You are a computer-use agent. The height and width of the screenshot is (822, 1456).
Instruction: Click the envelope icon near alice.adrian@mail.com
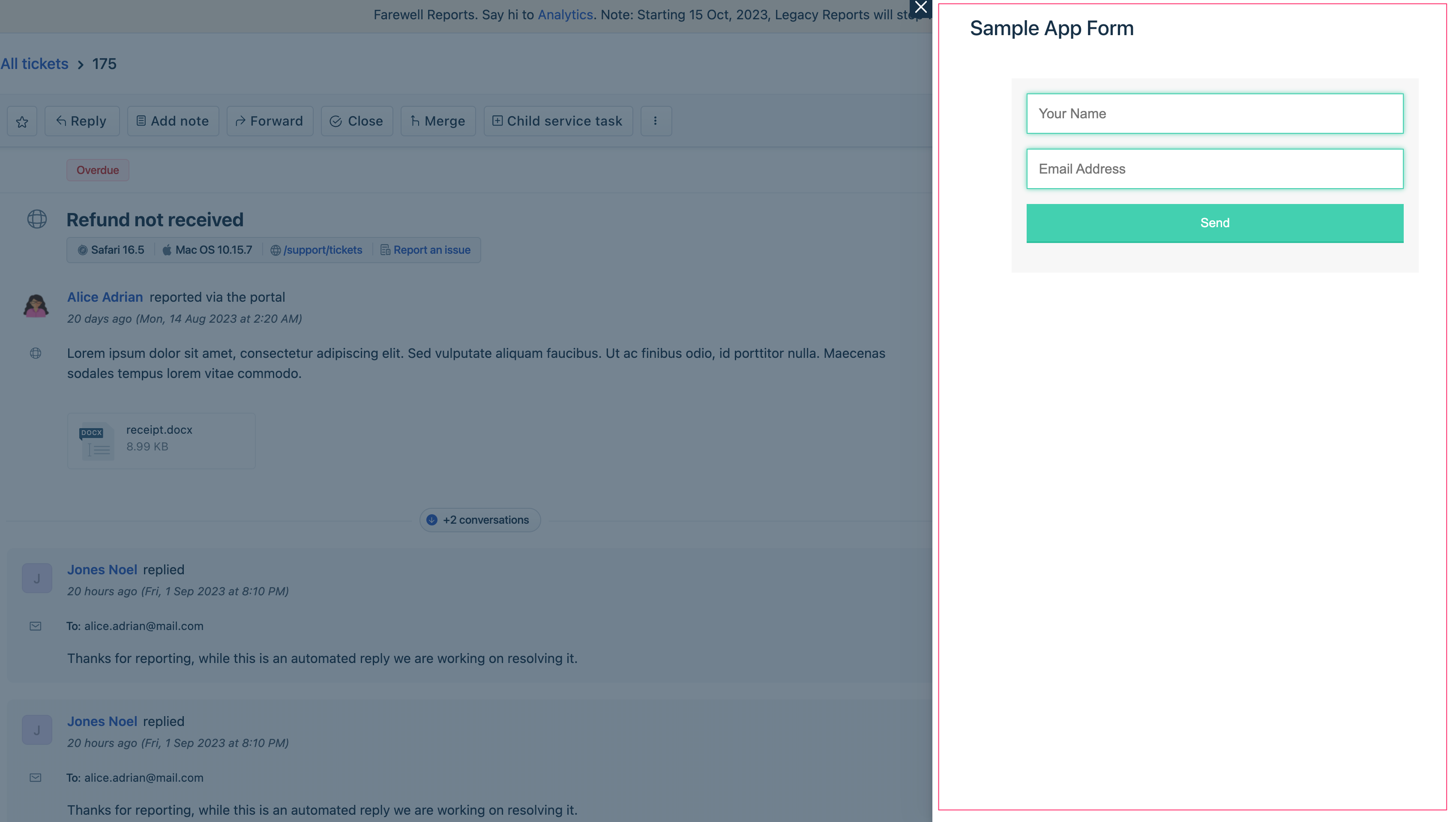tap(35, 627)
